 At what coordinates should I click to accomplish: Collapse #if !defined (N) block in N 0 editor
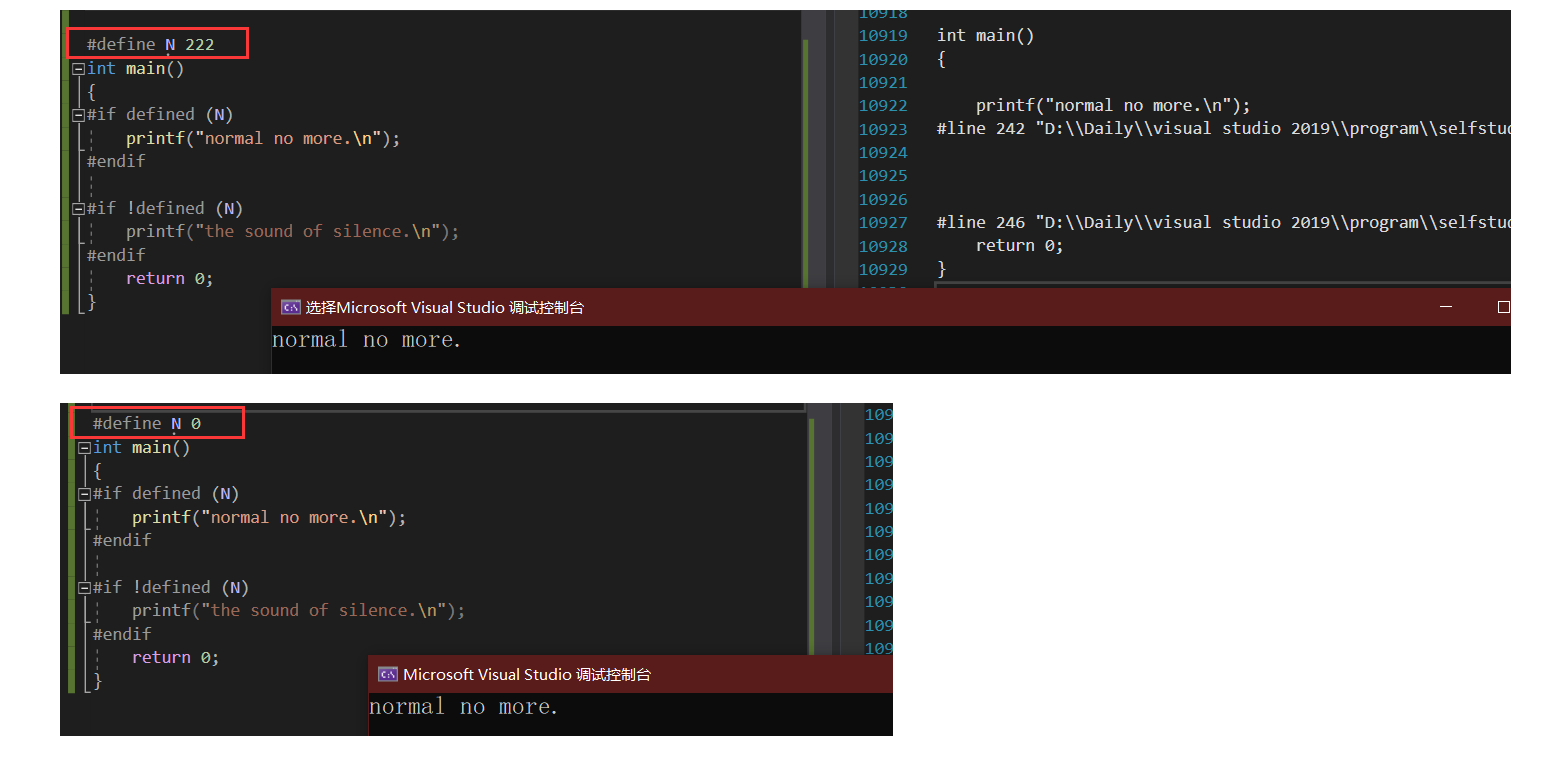84,588
